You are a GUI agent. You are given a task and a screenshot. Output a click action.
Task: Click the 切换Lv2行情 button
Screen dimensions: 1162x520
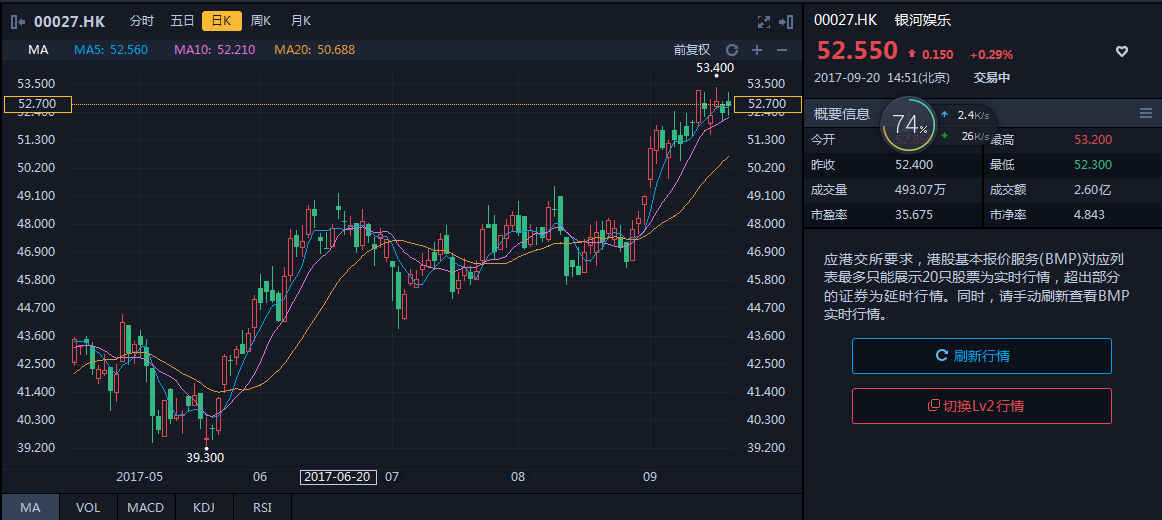point(981,406)
